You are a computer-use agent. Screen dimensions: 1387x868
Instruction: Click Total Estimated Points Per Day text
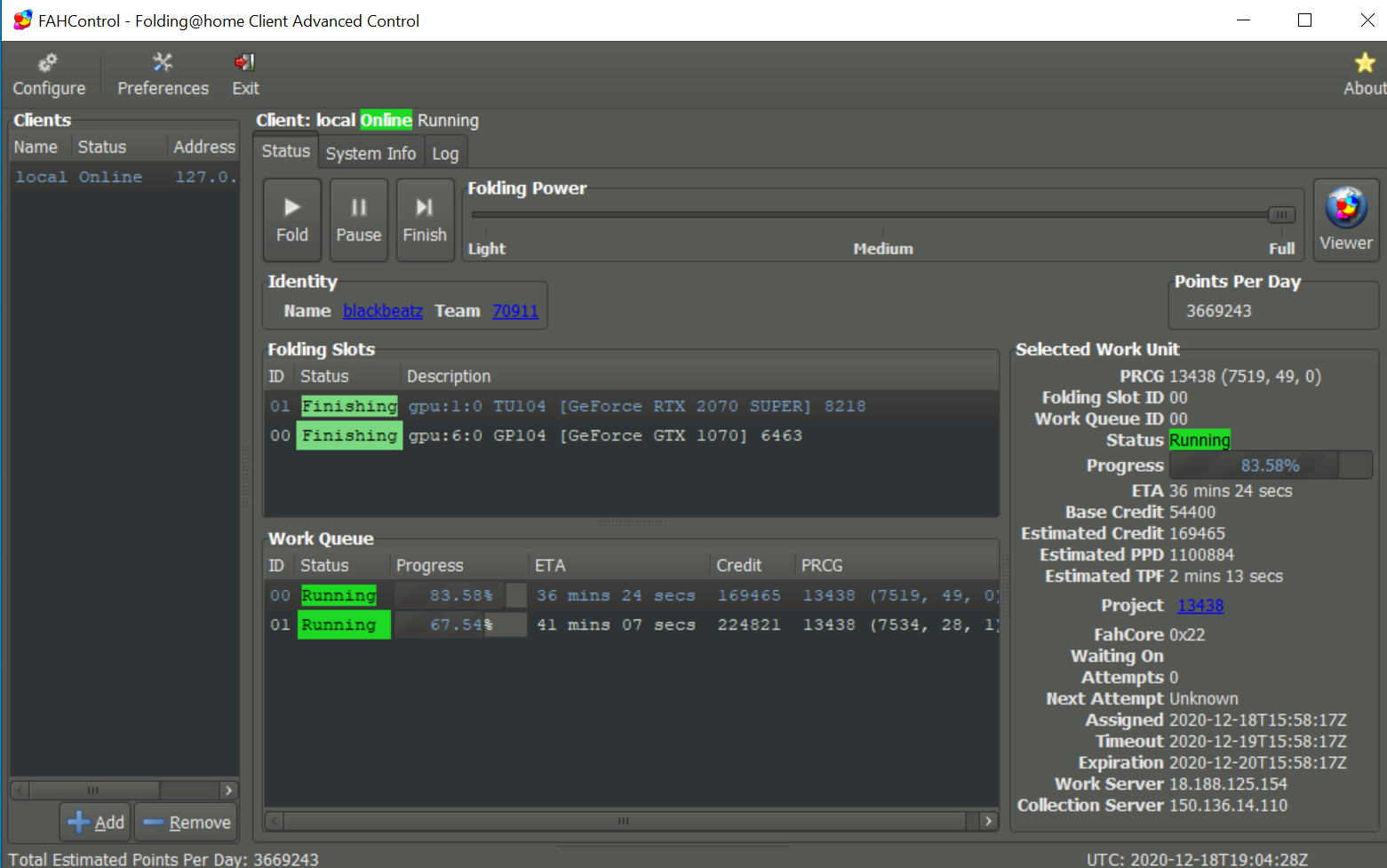tap(163, 859)
